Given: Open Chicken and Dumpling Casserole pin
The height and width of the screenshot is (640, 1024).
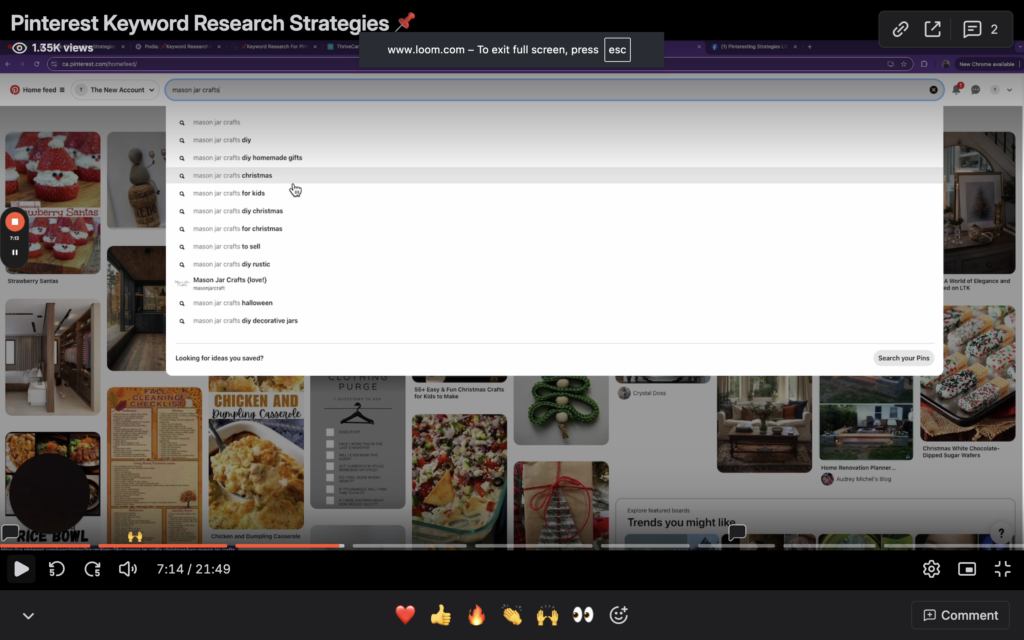Looking at the screenshot, I should click(x=256, y=452).
